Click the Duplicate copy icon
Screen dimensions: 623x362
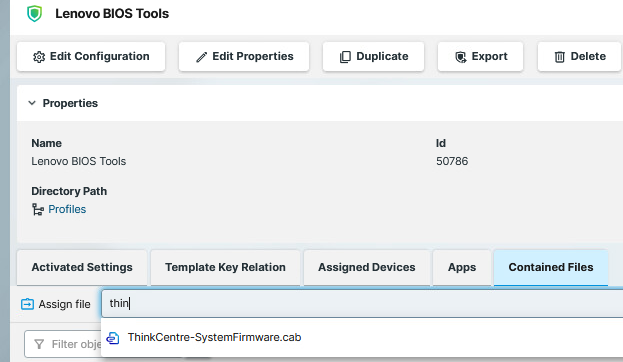(345, 57)
